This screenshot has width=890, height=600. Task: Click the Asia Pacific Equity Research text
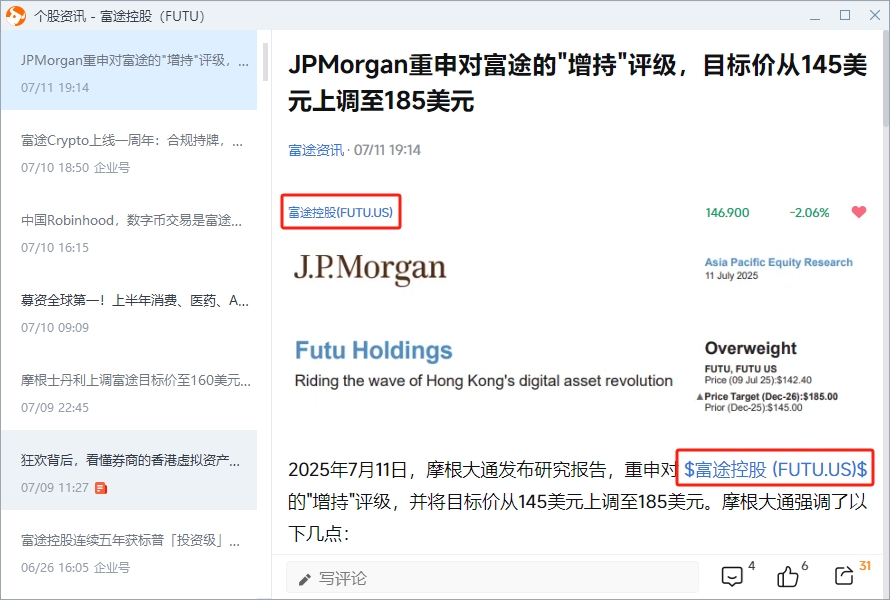[x=778, y=262]
